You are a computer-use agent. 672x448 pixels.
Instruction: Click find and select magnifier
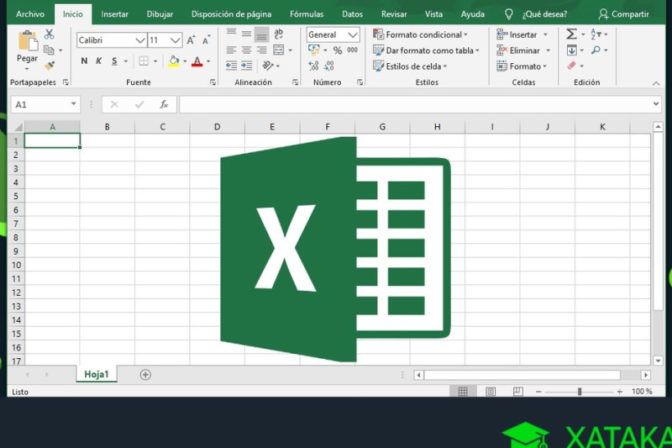click(x=596, y=50)
